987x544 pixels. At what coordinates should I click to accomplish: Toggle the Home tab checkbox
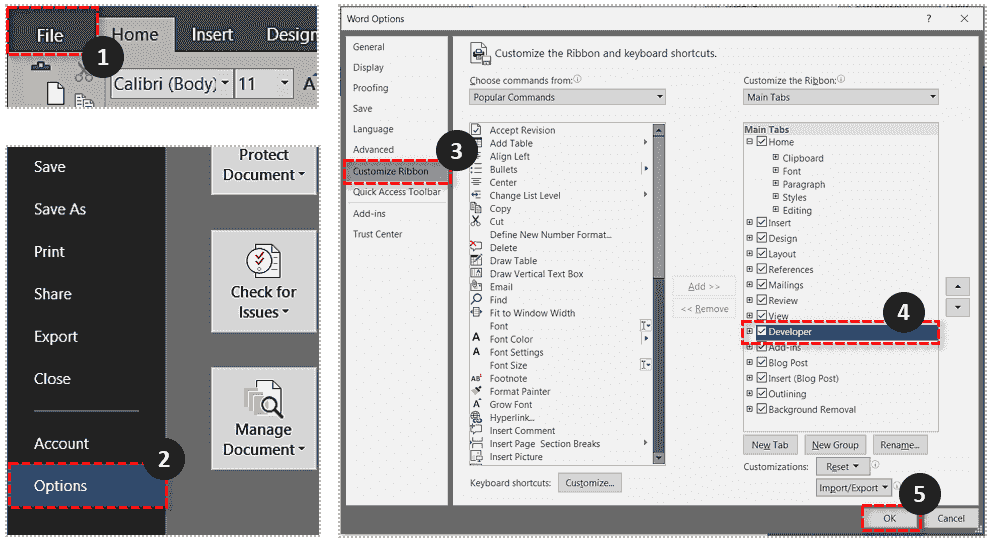[762, 142]
